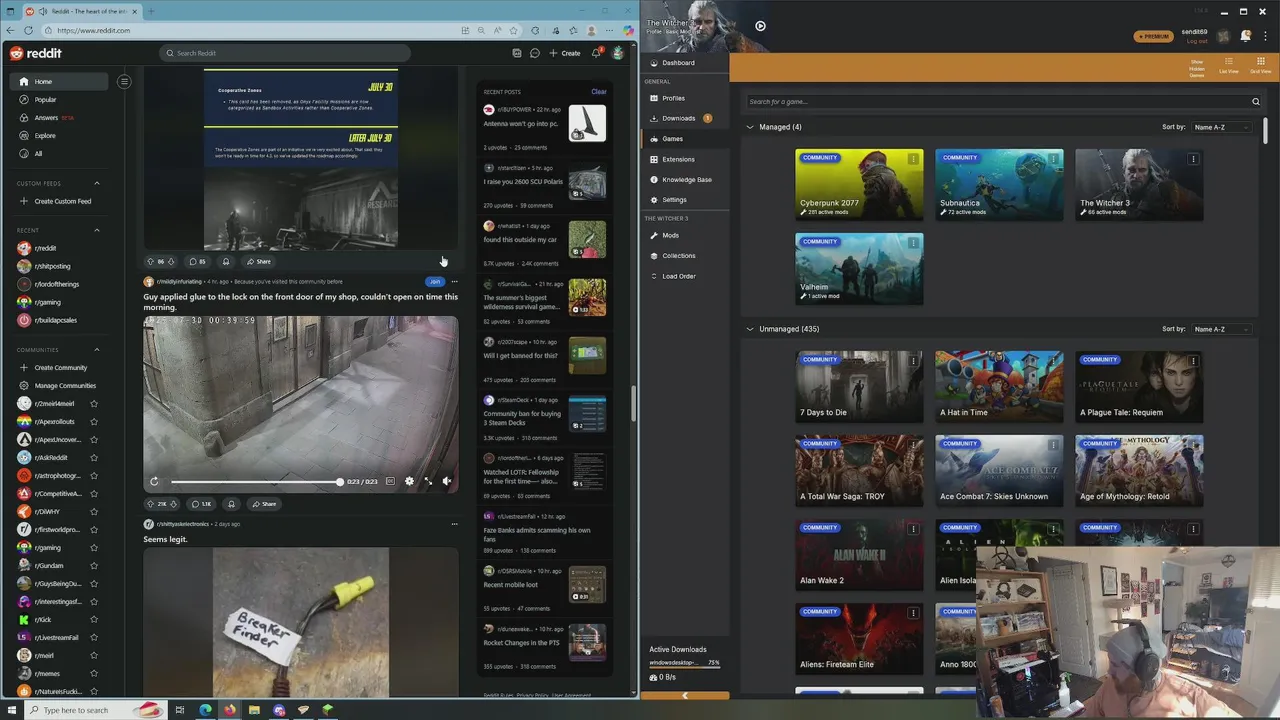Share the glue lock post
Screen dimensions: 1280x720
point(264,504)
